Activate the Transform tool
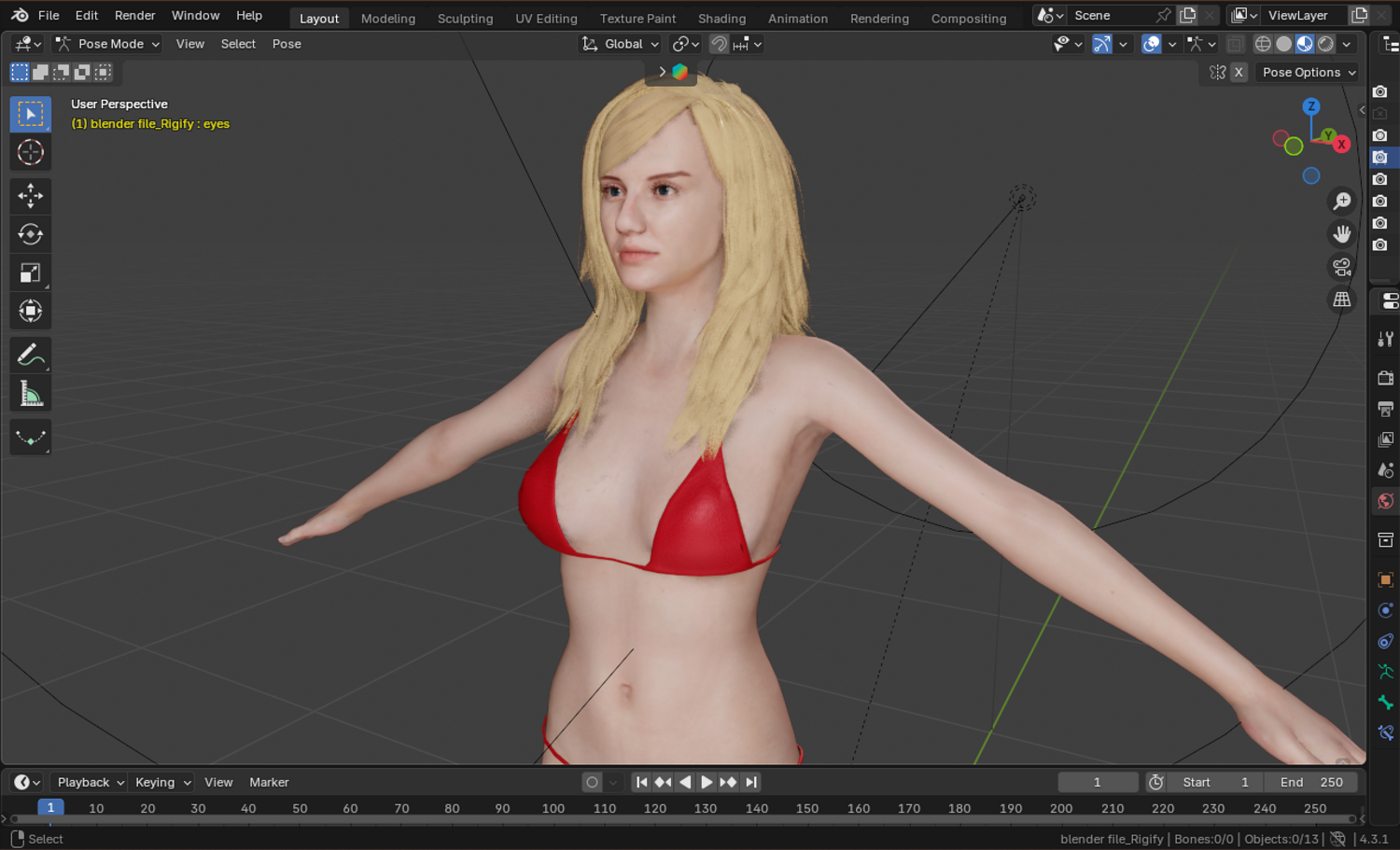 tap(31, 311)
